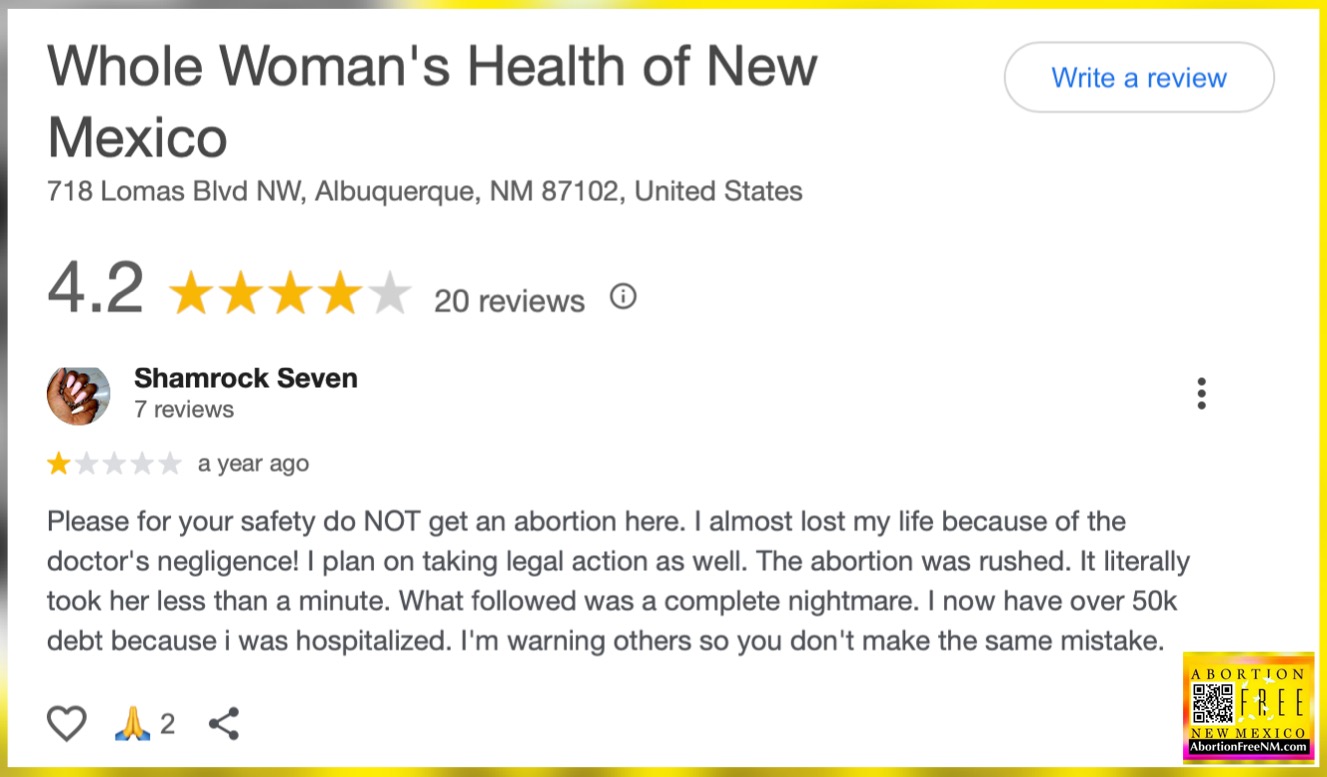Click the 718 Lomas Blvd address line
The width and height of the screenshot is (1327, 777).
[425, 191]
